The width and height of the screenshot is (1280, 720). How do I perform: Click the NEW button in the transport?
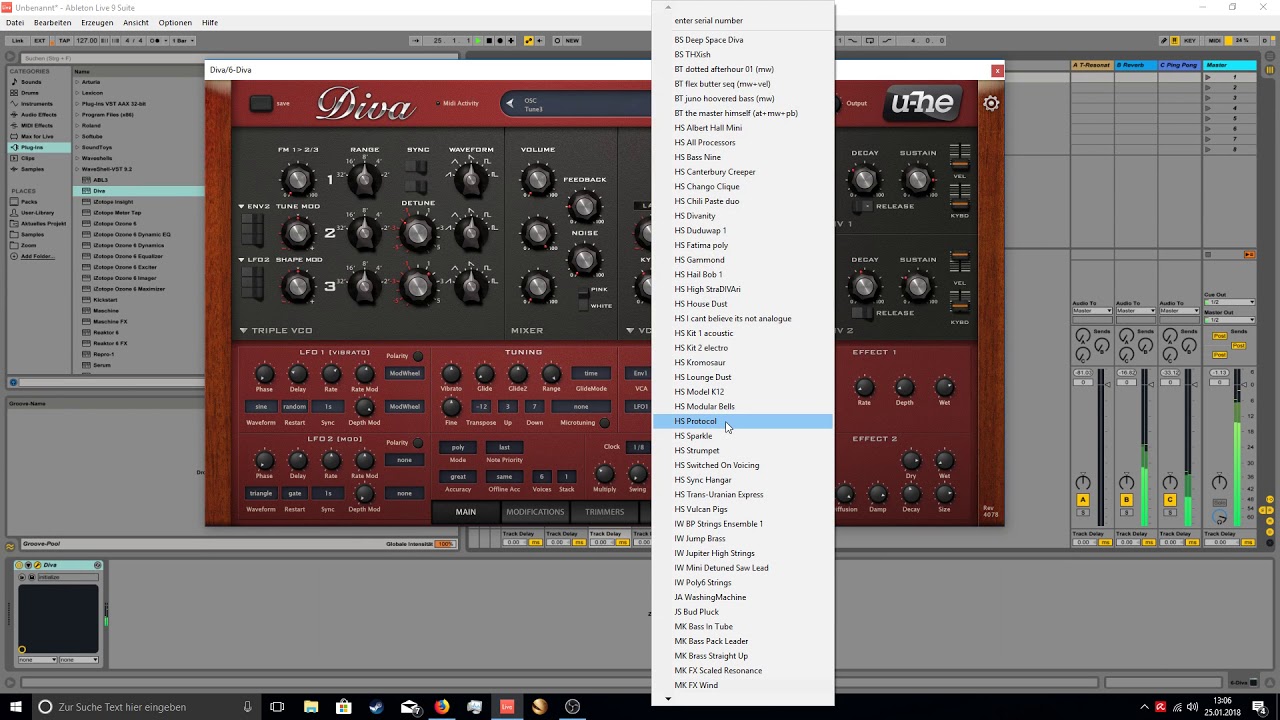[x=572, y=40]
